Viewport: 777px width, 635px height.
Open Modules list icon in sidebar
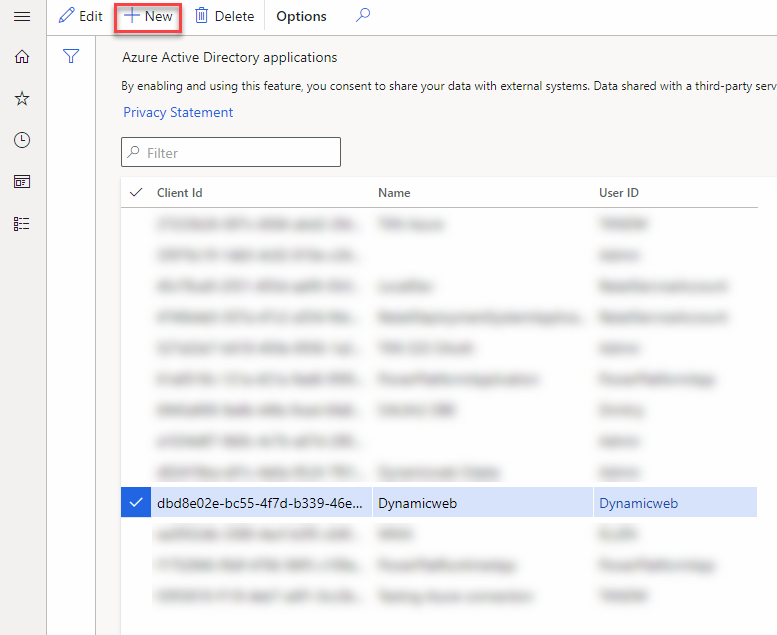22,224
